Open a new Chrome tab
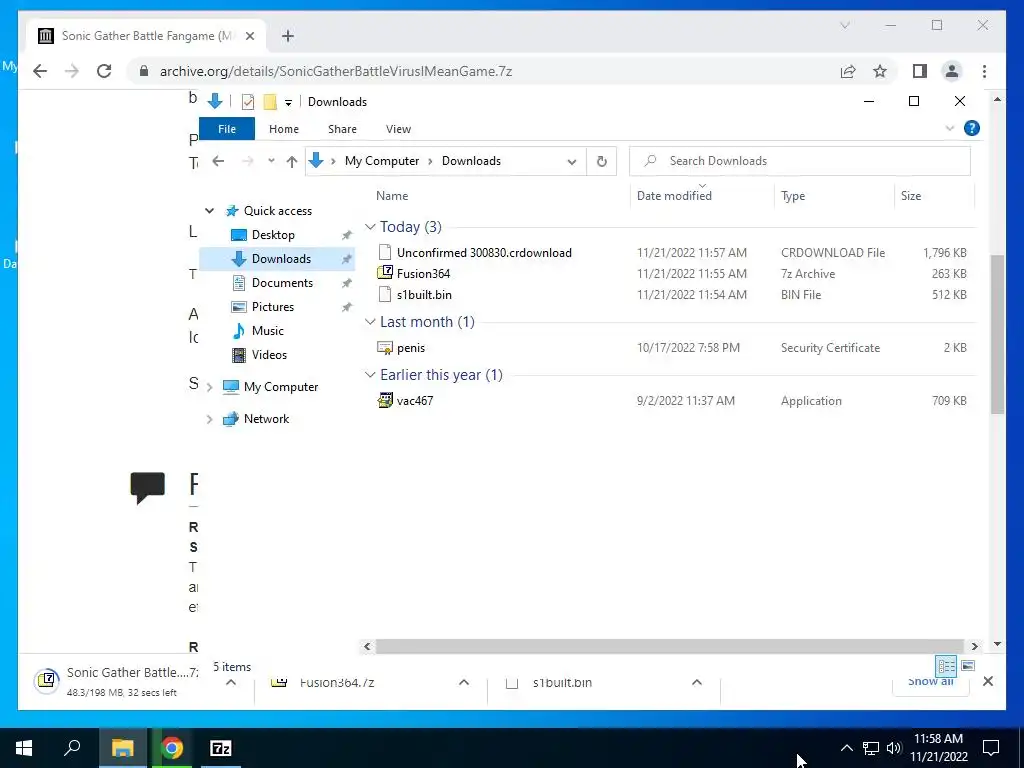The width and height of the screenshot is (1024, 768). tap(288, 36)
